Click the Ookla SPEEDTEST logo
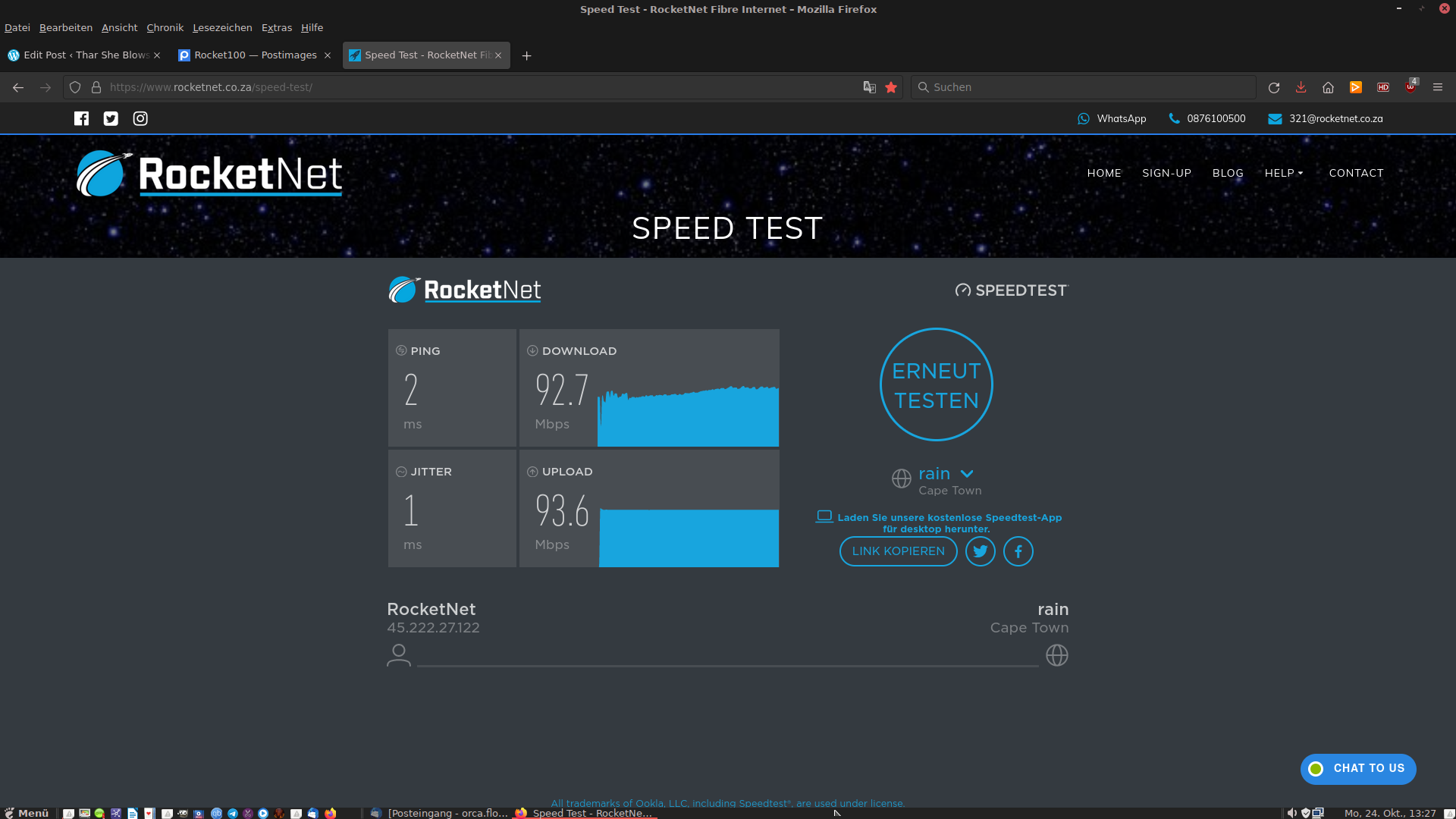The height and width of the screenshot is (819, 1456). point(1012,290)
